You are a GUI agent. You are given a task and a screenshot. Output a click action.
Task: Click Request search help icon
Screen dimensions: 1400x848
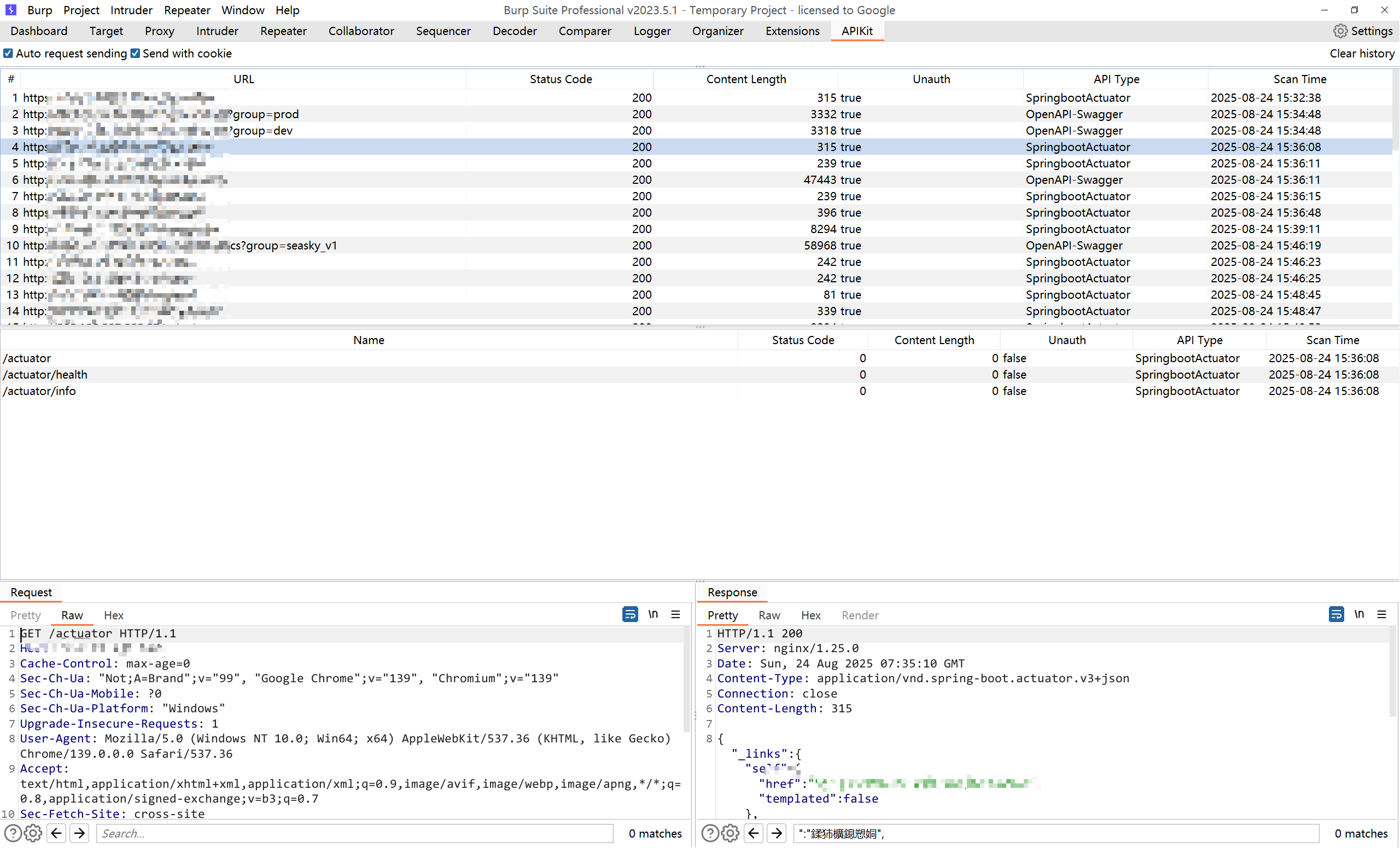click(x=13, y=833)
